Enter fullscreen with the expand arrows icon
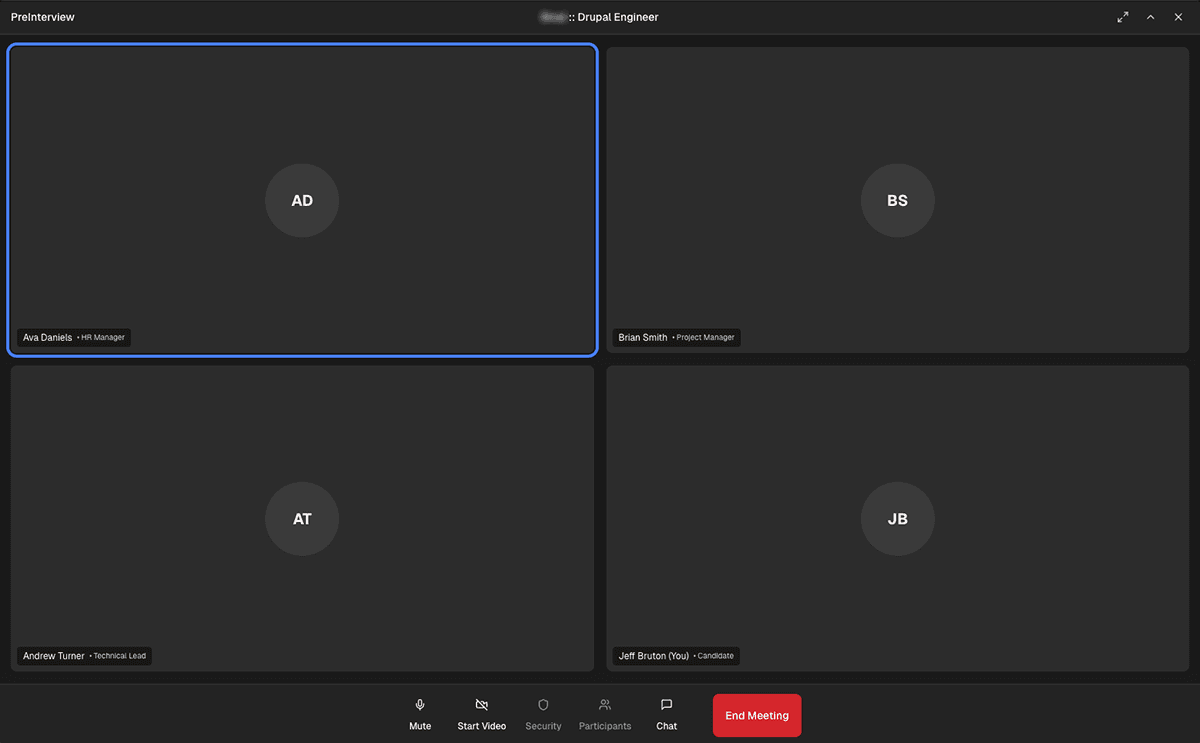The height and width of the screenshot is (743, 1200). [1123, 17]
